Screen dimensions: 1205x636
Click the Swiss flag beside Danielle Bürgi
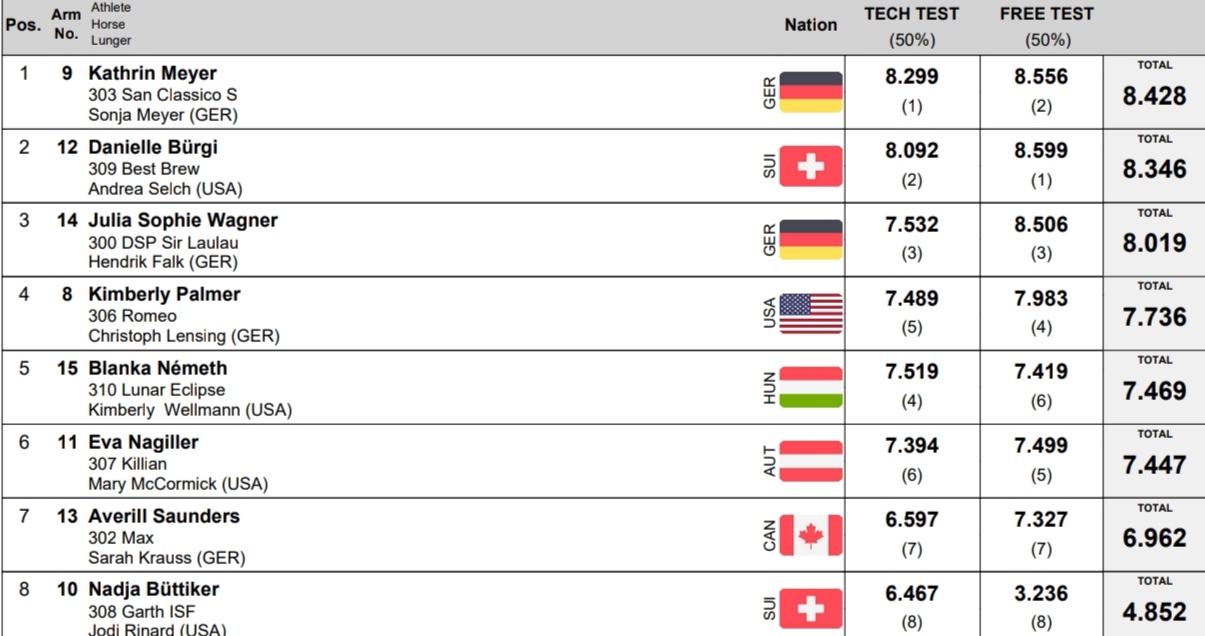pyautogui.click(x=811, y=166)
